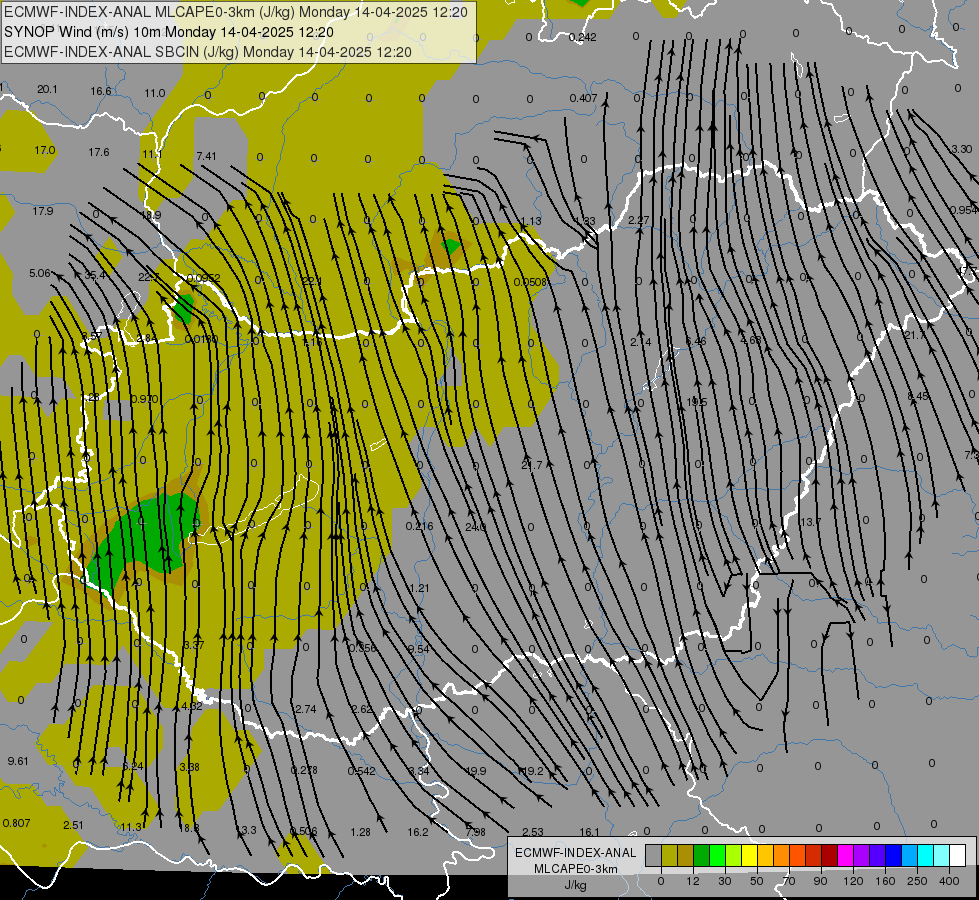Select the map value 16.6
The height and width of the screenshot is (900, 979).
pyautogui.click(x=101, y=91)
